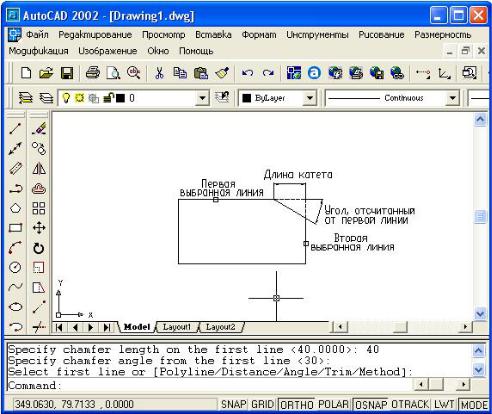Viewport: 492px width, 414px height.
Task: Click the black layer color swatch
Action: coord(120,98)
